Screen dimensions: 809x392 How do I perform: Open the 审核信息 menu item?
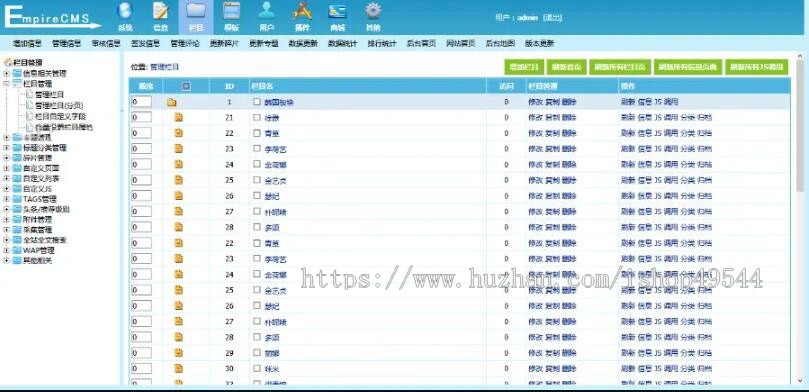[x=106, y=44]
